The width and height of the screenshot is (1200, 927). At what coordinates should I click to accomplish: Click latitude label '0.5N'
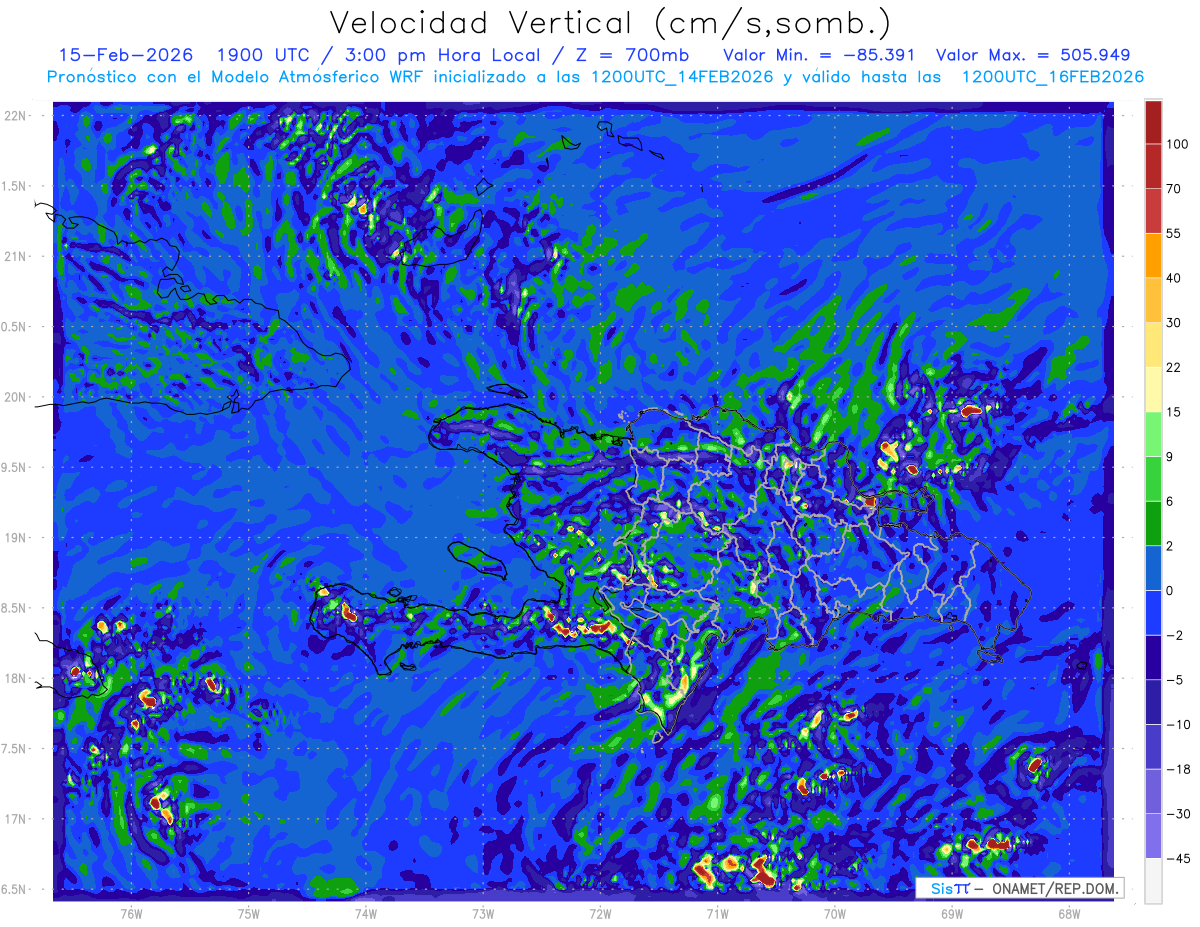pos(16,327)
